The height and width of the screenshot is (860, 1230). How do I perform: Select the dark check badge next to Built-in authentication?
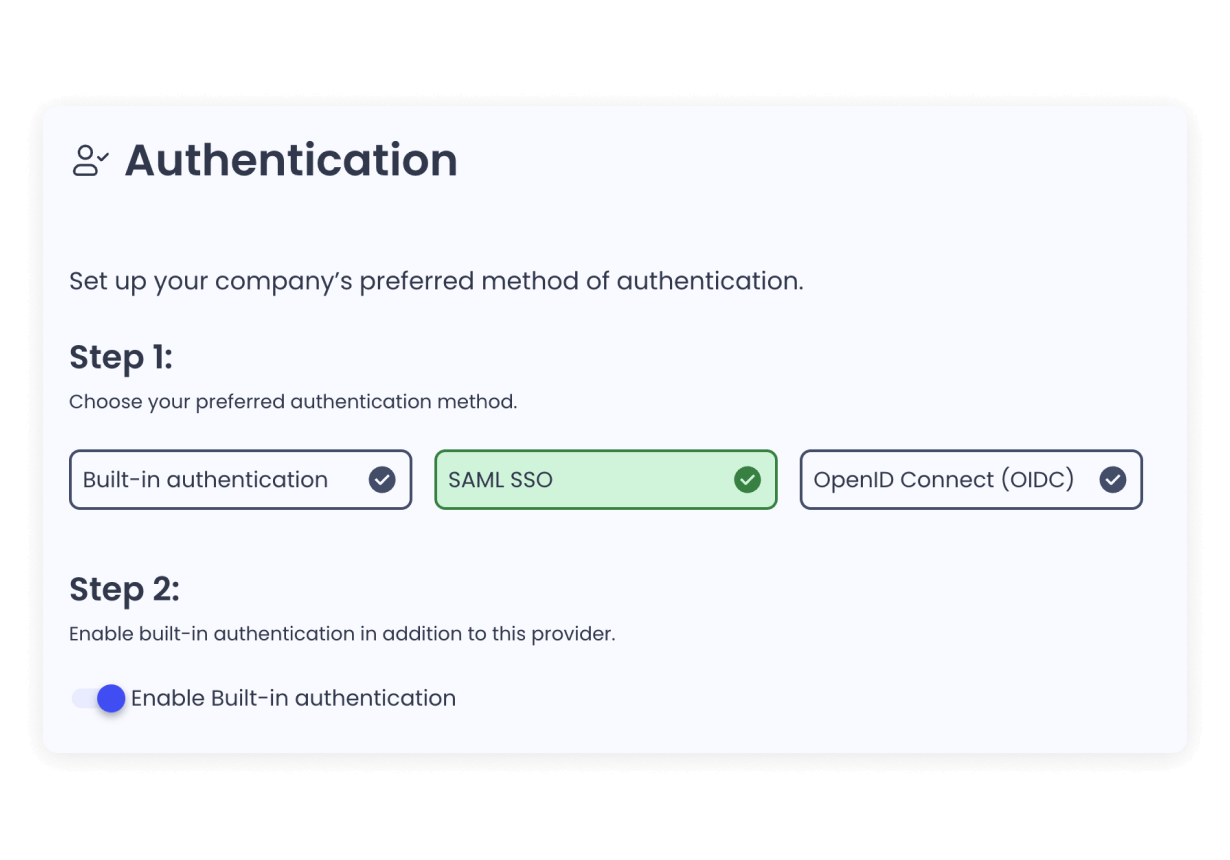click(381, 480)
